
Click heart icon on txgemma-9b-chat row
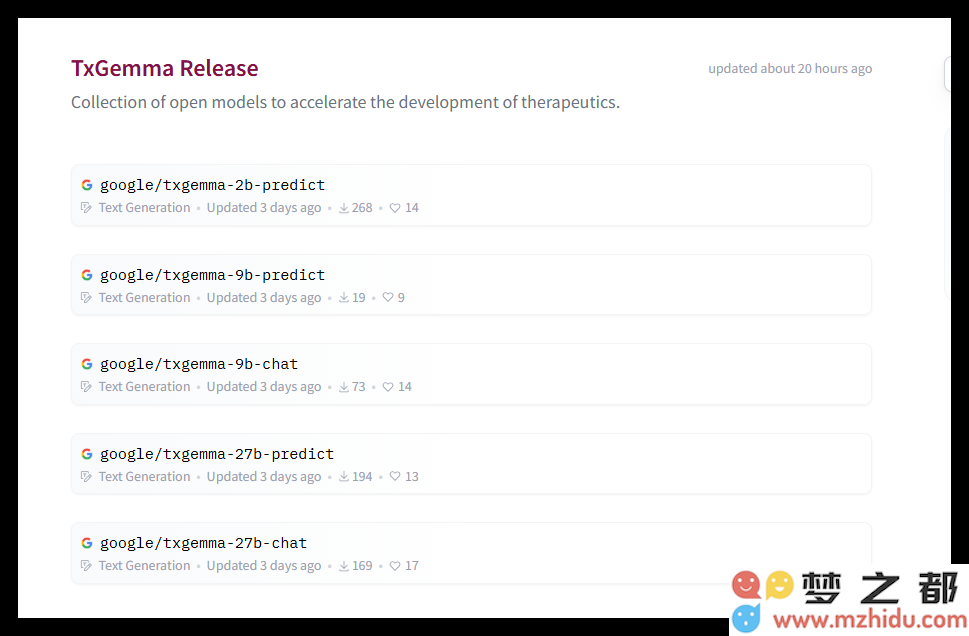coord(387,387)
